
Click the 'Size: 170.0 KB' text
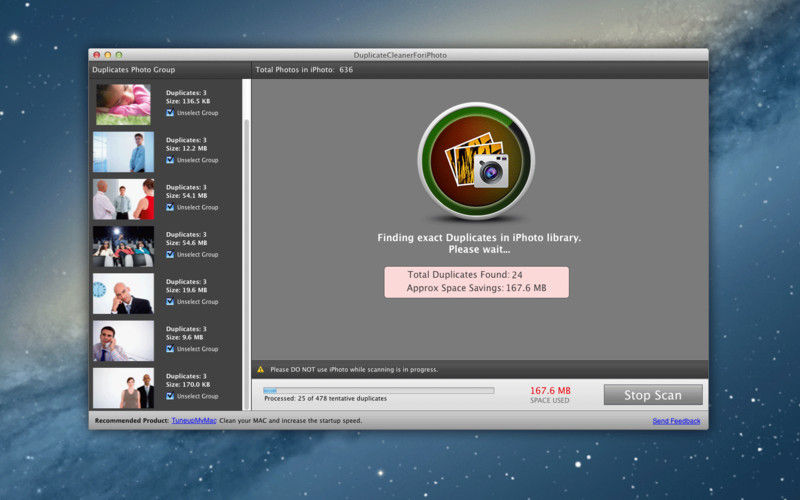tap(188, 384)
